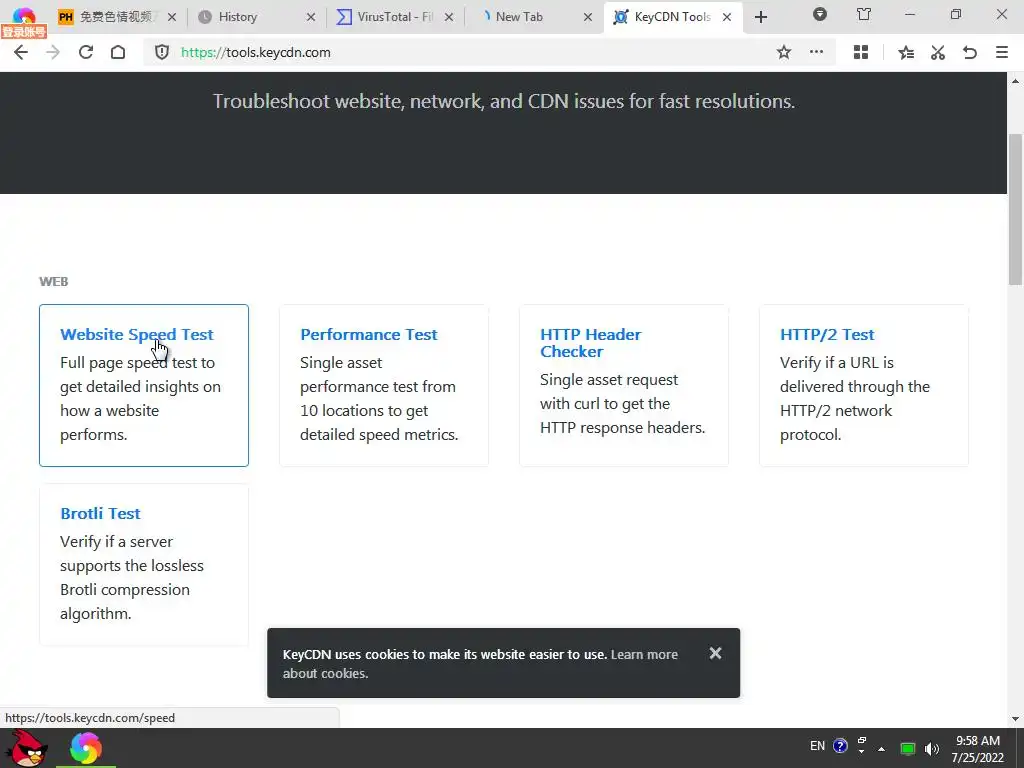The height and width of the screenshot is (768, 1024).
Task: Click the dropdown shield icon in title bar
Action: 820,14
